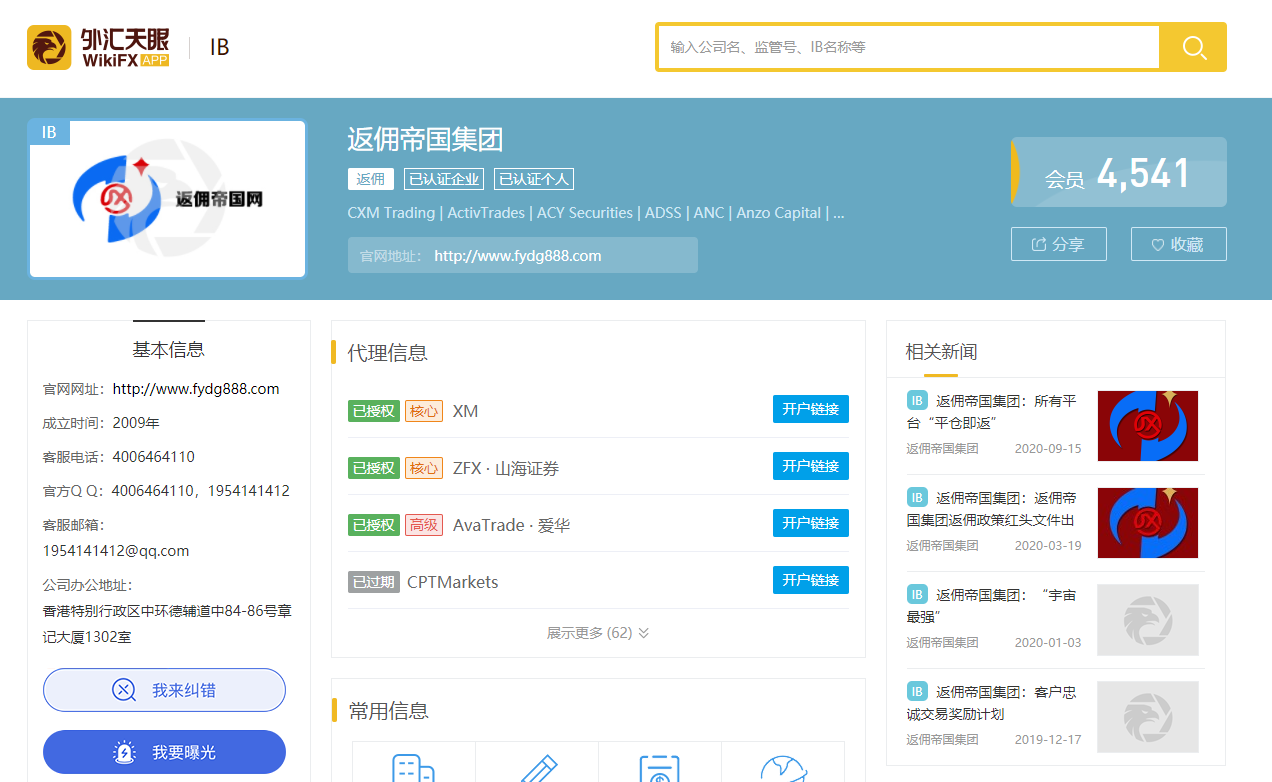Screen dimensions: 1272x782
Task: Open the AvaTrade · 爱华 broker name
Action: coord(511,525)
